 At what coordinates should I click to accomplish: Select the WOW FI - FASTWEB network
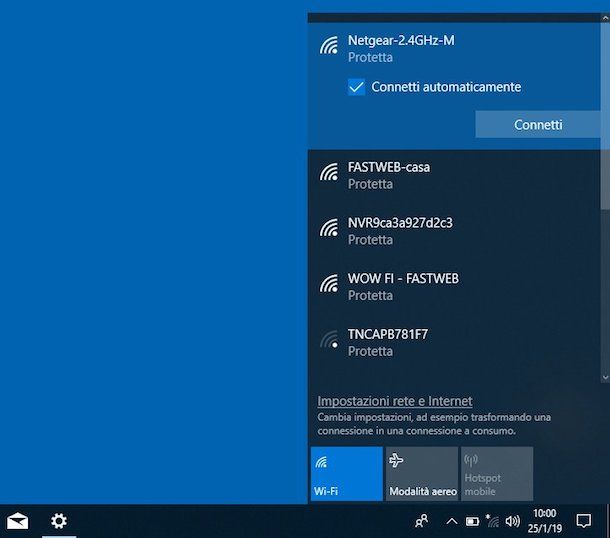403,286
